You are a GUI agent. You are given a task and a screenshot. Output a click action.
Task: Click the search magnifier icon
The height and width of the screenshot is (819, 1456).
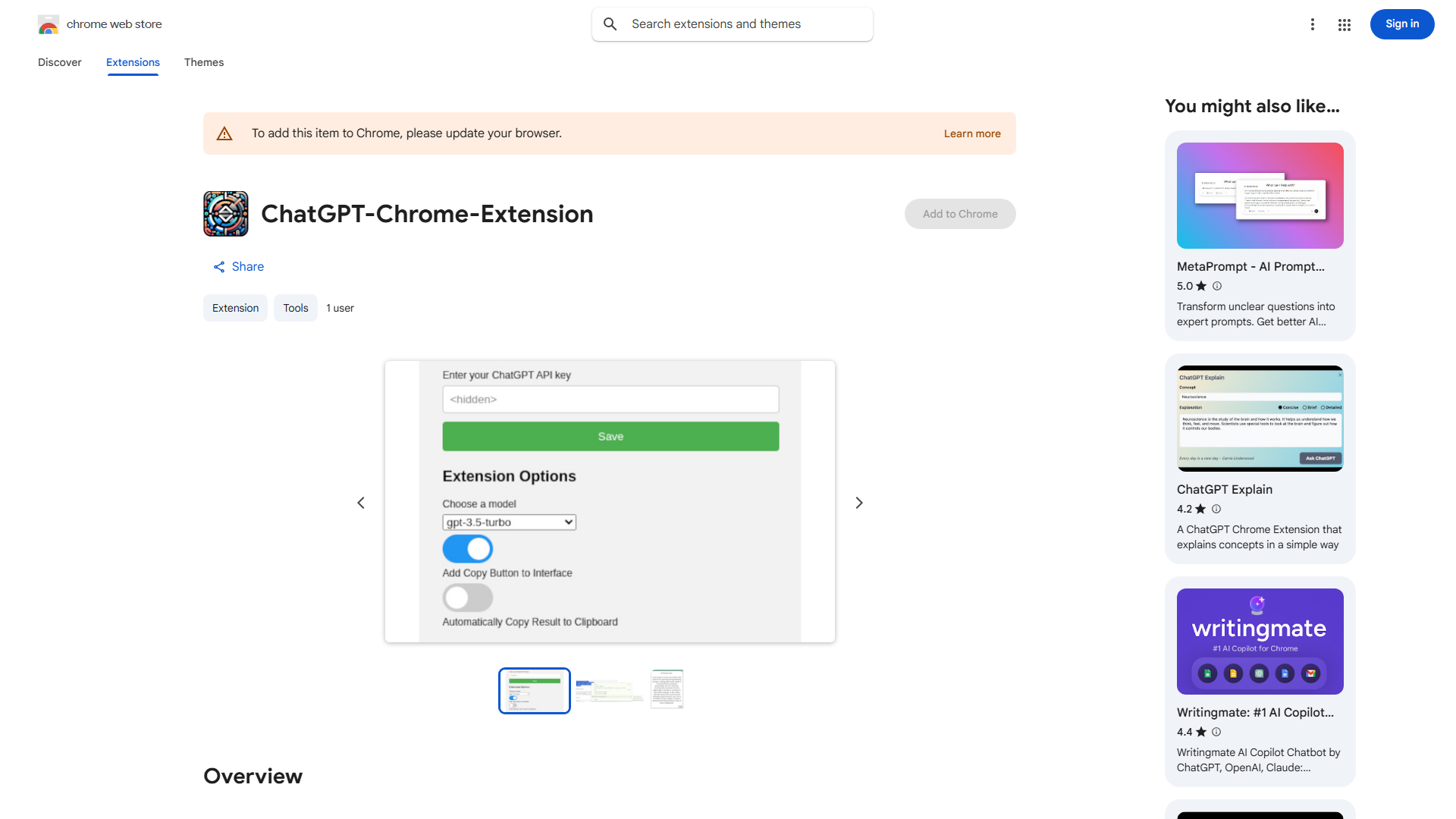pyautogui.click(x=610, y=24)
